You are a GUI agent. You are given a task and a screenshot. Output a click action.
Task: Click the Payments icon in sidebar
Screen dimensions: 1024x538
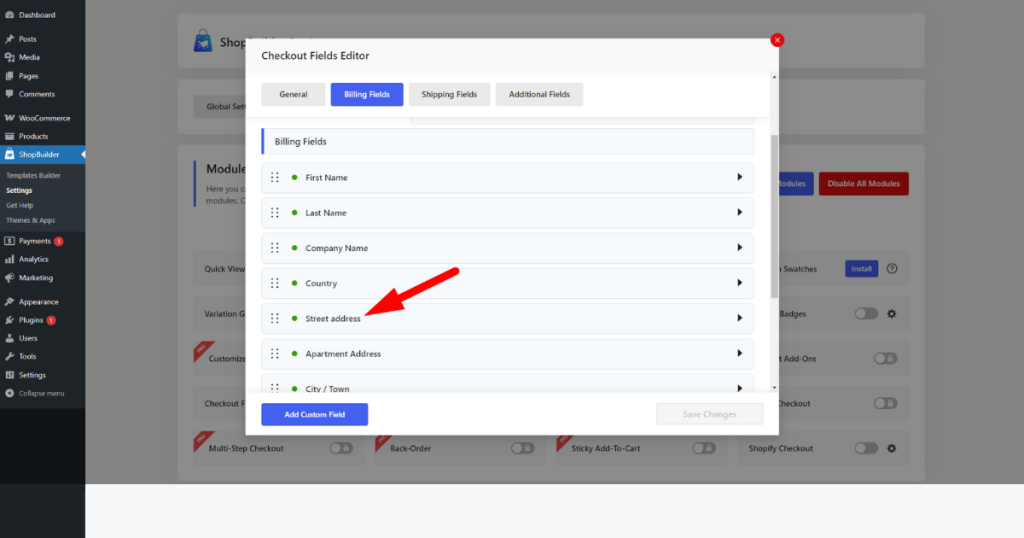click(9, 241)
